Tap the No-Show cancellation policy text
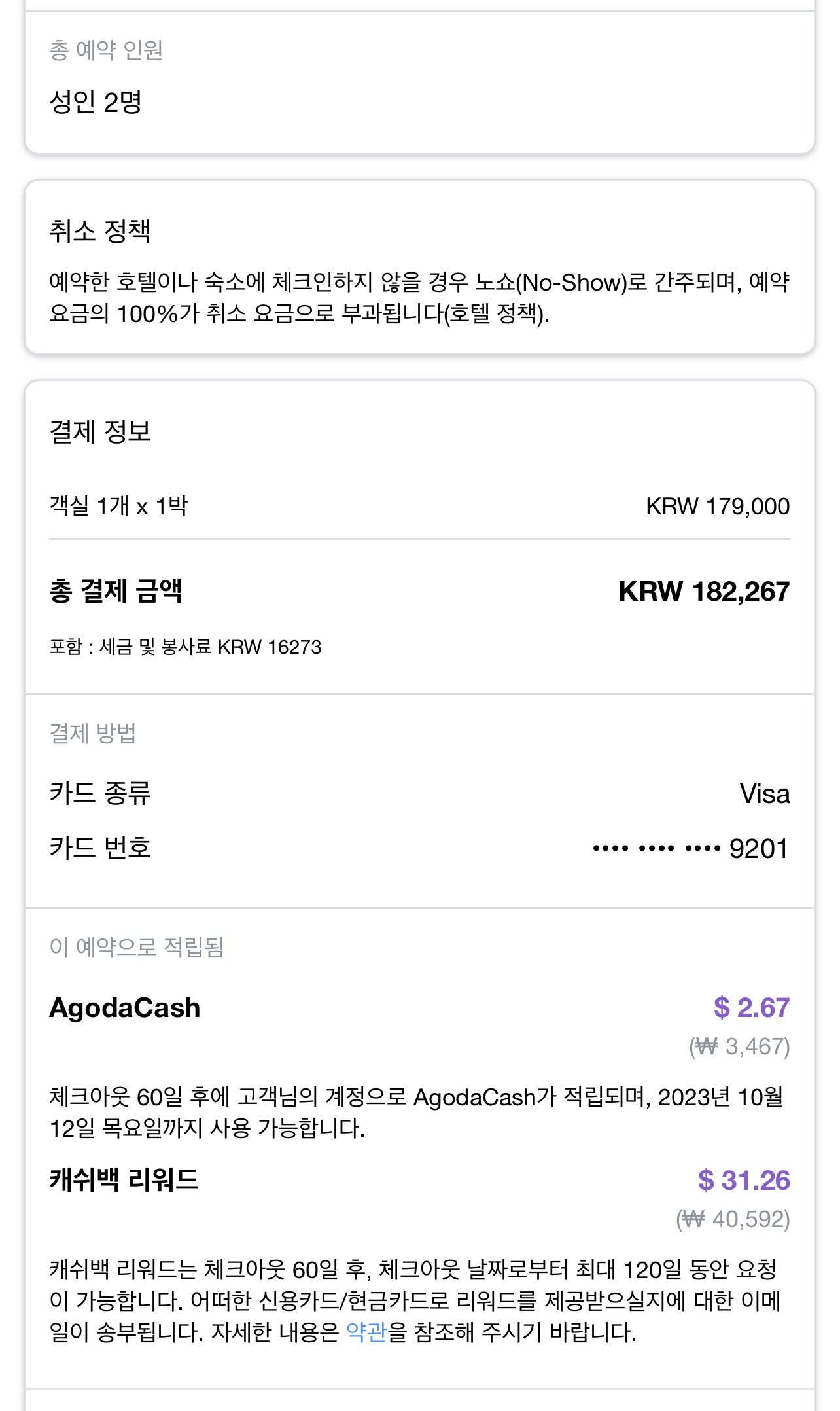Screen dimensions: 840x1411 (419, 298)
